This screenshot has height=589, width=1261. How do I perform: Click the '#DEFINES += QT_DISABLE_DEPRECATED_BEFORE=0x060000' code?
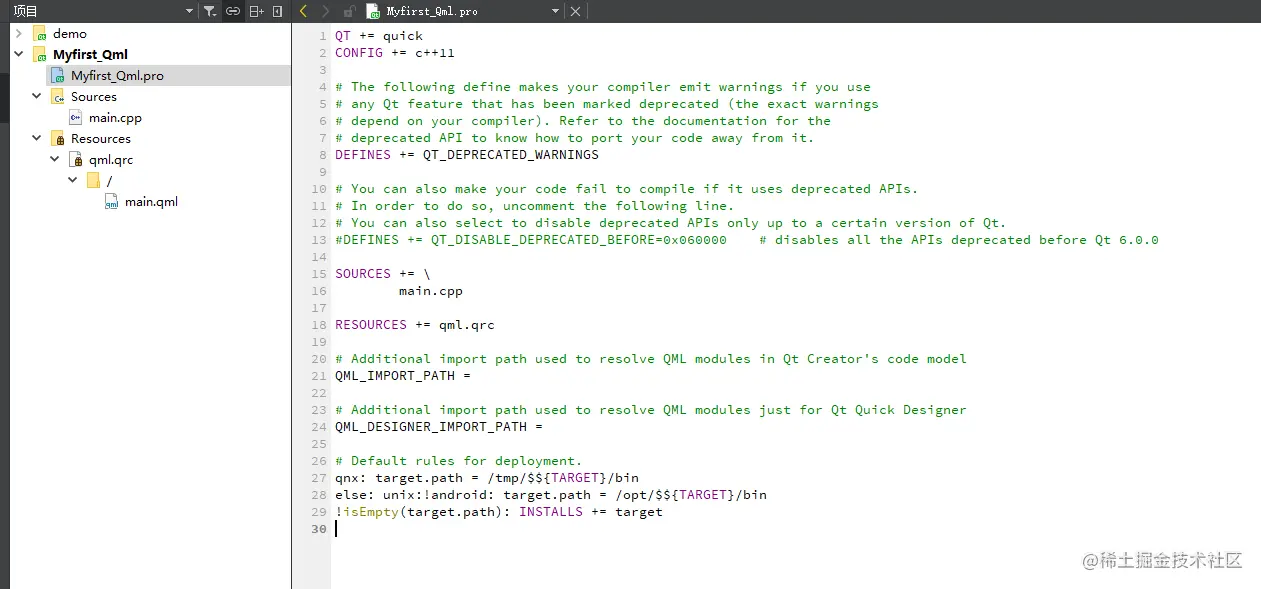click(x=531, y=239)
